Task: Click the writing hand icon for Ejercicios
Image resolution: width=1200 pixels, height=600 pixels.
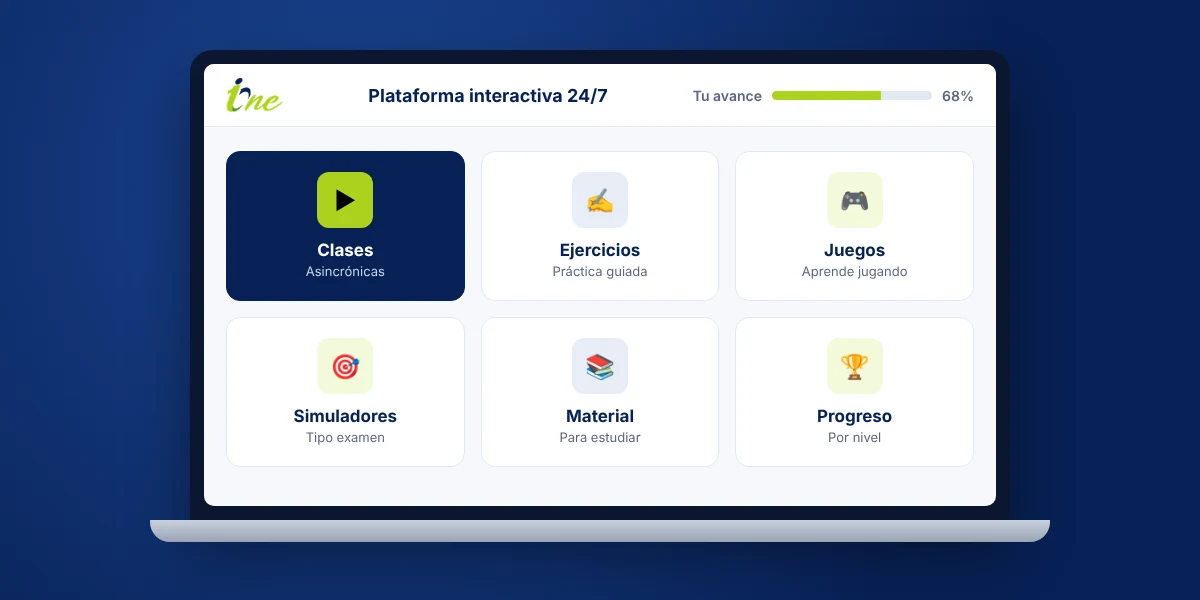Action: 600,200
